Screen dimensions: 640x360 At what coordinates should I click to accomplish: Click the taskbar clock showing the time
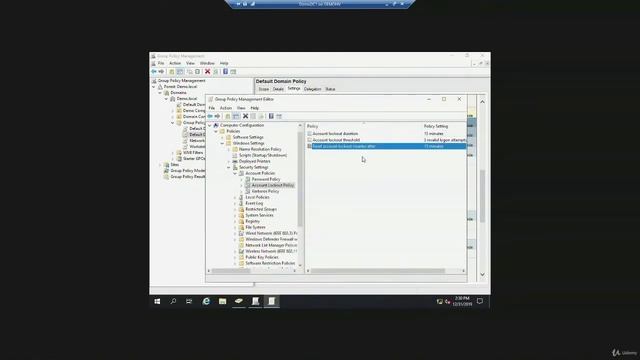pos(462,301)
